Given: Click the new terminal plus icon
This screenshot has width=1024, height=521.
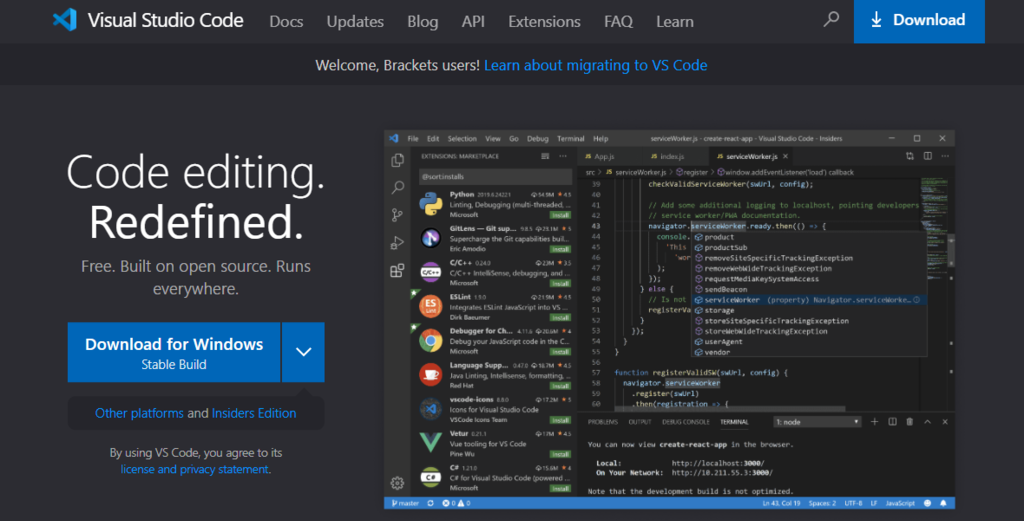Looking at the screenshot, I should coord(875,422).
